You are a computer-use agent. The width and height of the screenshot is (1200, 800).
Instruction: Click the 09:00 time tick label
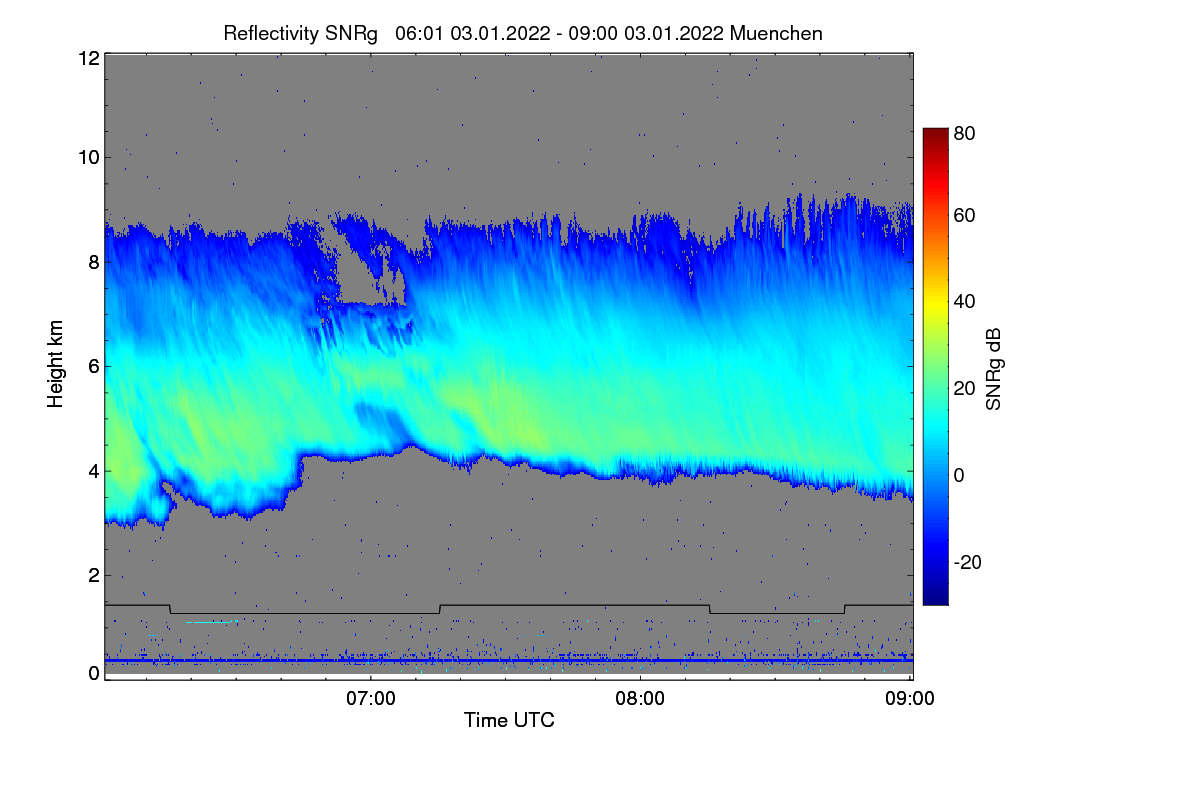[x=909, y=697]
